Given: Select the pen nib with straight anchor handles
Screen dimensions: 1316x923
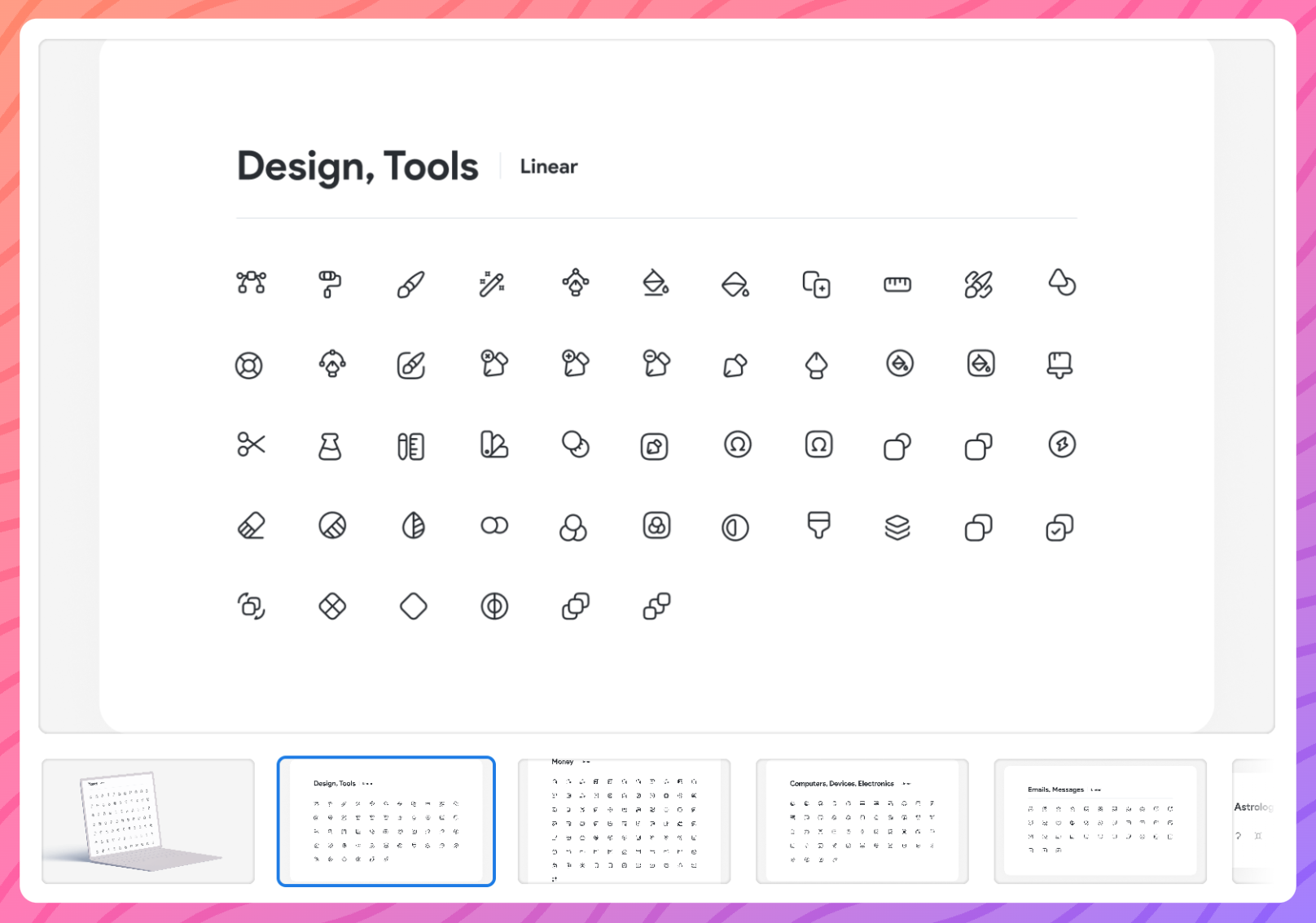Looking at the screenshot, I should (x=576, y=282).
